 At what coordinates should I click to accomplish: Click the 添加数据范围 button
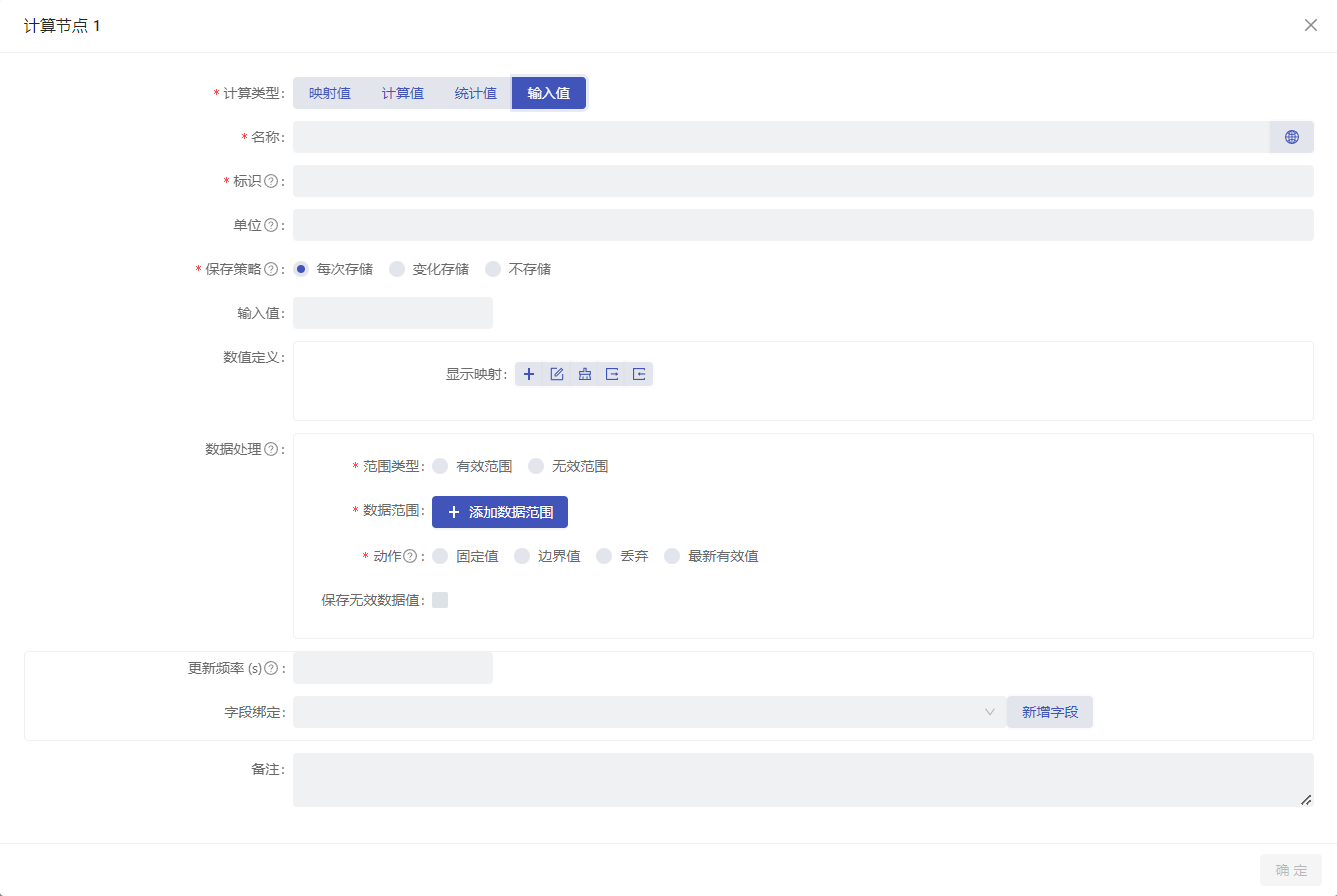tap(500, 512)
